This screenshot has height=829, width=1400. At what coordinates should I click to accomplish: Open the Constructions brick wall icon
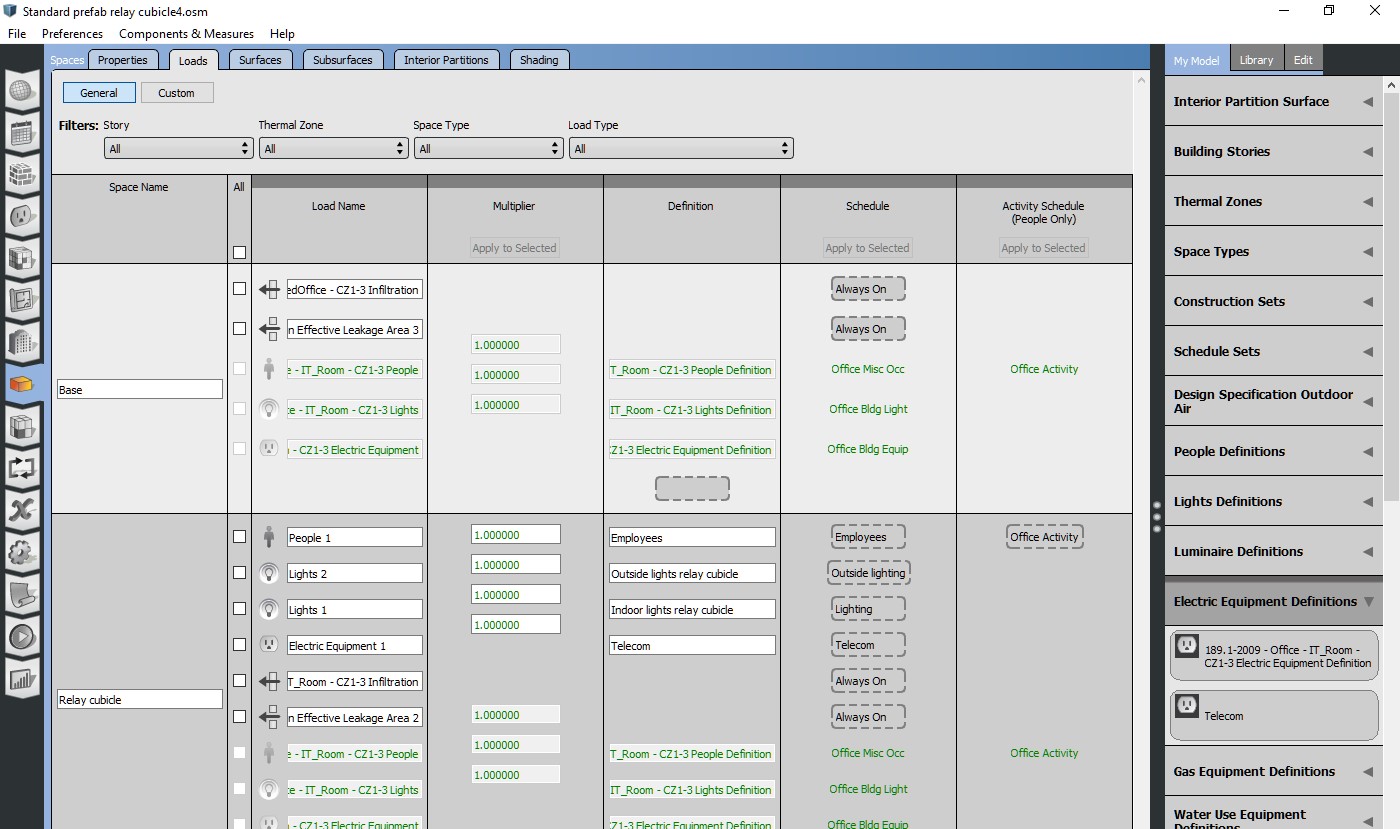21,174
